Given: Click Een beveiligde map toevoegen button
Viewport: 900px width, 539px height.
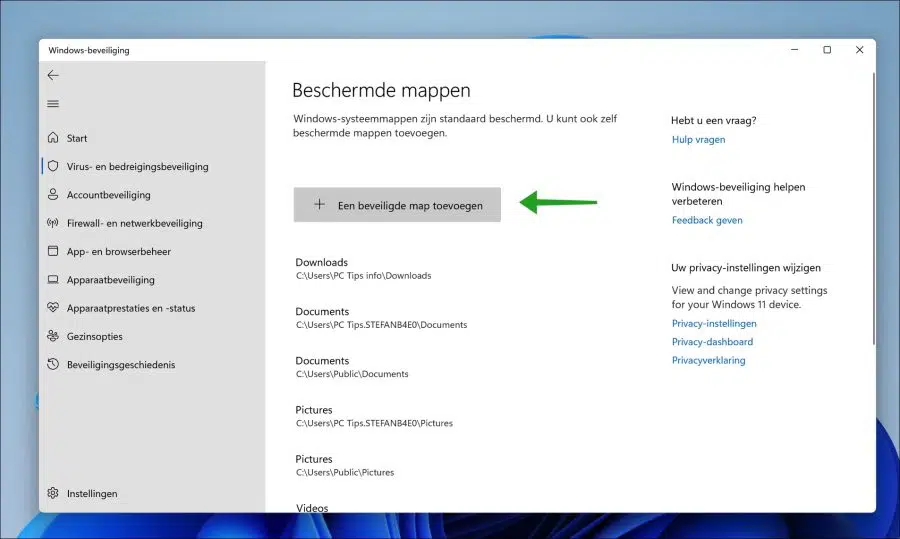Looking at the screenshot, I should pos(397,205).
